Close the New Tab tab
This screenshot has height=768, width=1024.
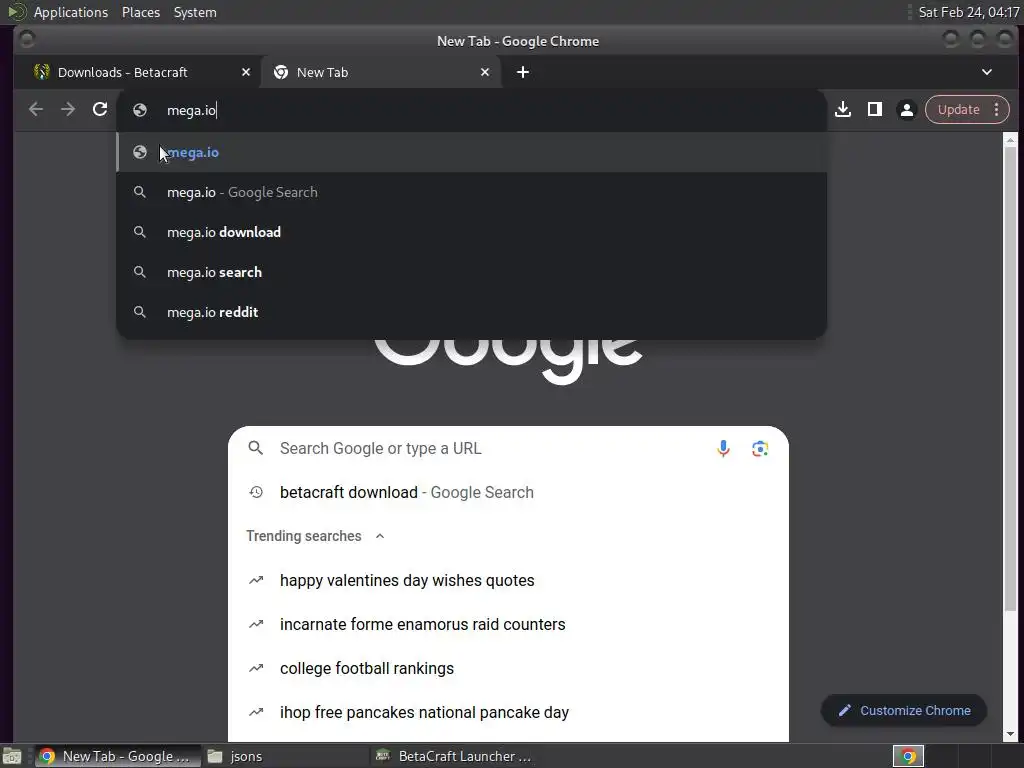pos(485,72)
